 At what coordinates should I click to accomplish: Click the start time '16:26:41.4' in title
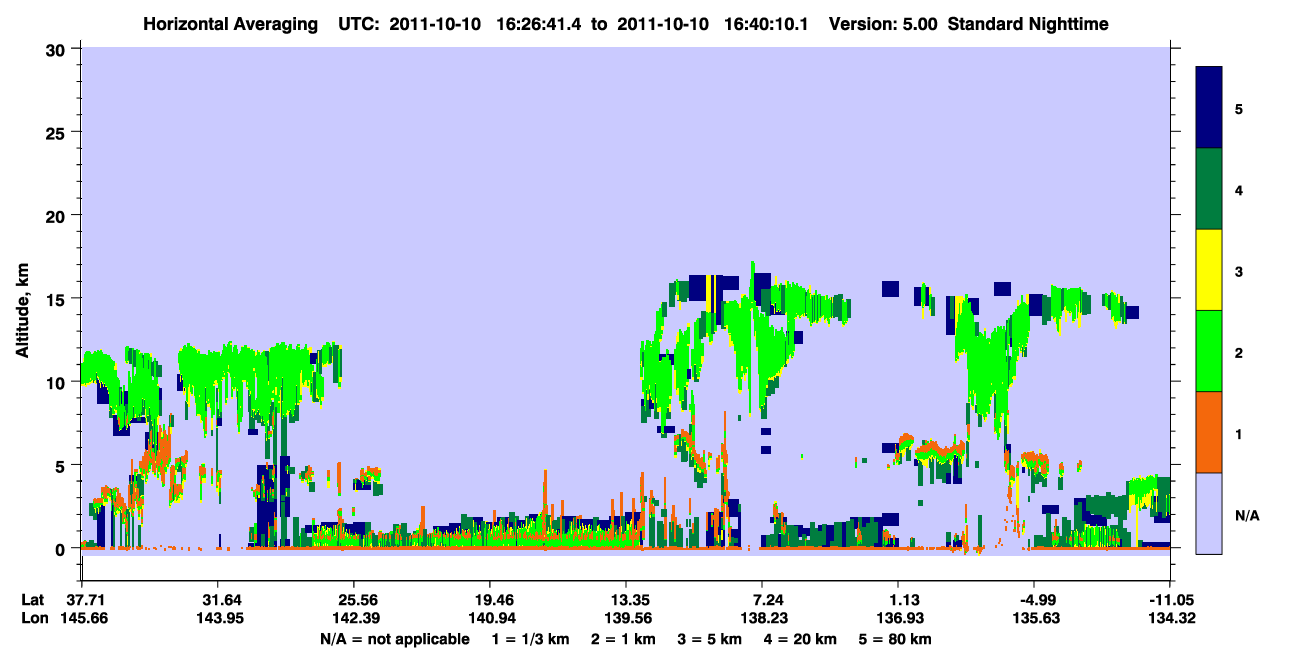click(539, 24)
